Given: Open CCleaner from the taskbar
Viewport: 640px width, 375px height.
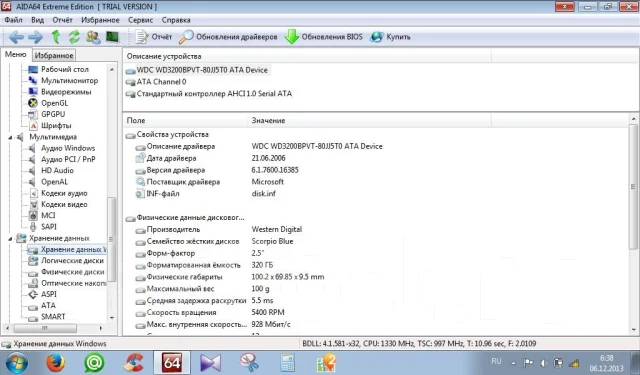Looking at the screenshot, I should coord(133,362).
